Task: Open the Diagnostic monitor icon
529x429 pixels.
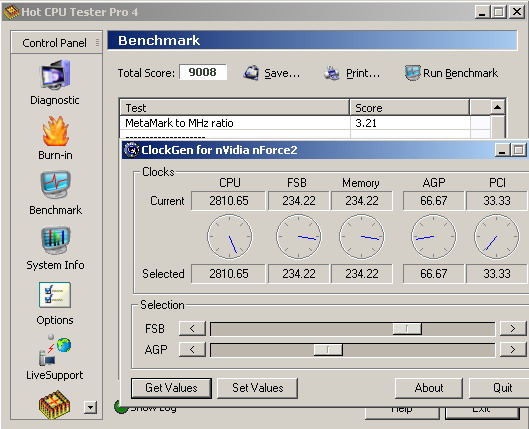Action: pyautogui.click(x=55, y=75)
